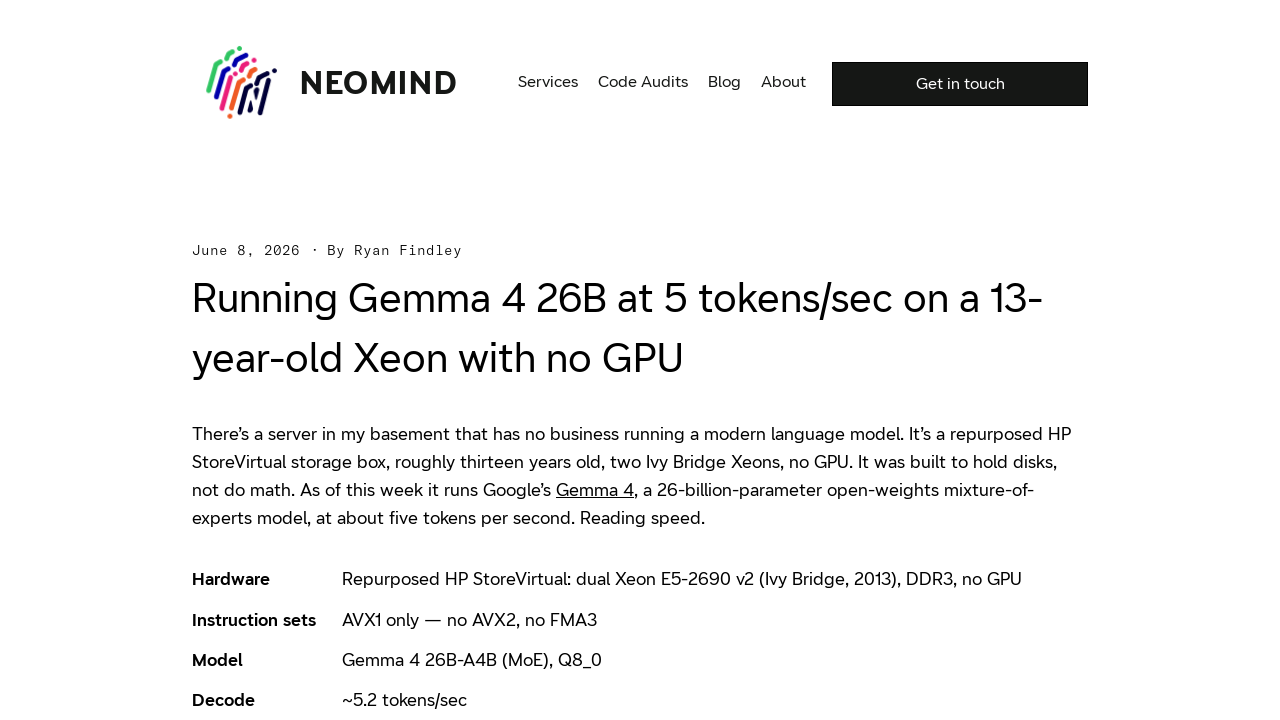Click the intro paragraph about the basement server
The image size is (1280, 720).
[632, 476]
